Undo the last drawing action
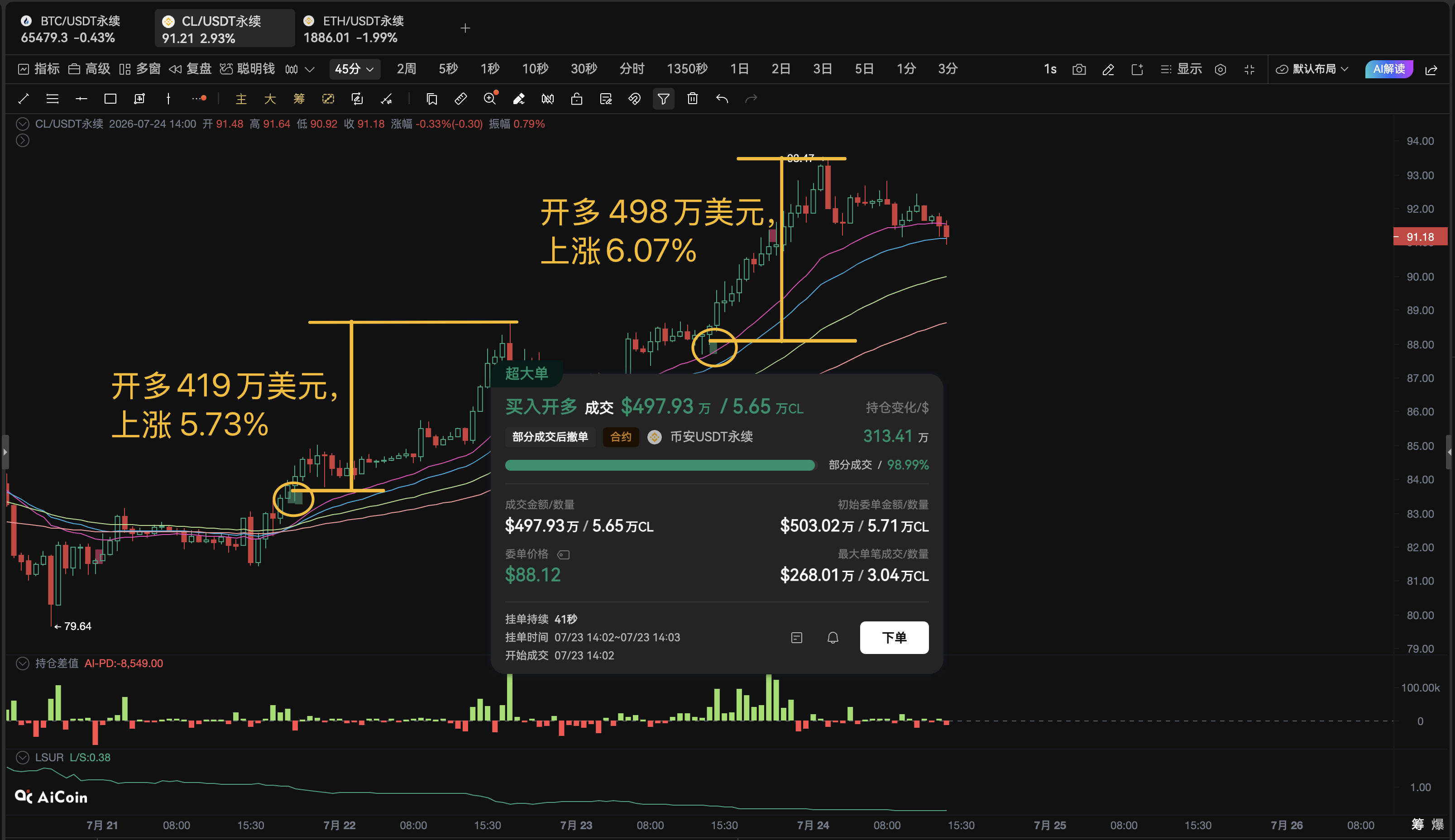The image size is (1455, 840). (x=722, y=99)
